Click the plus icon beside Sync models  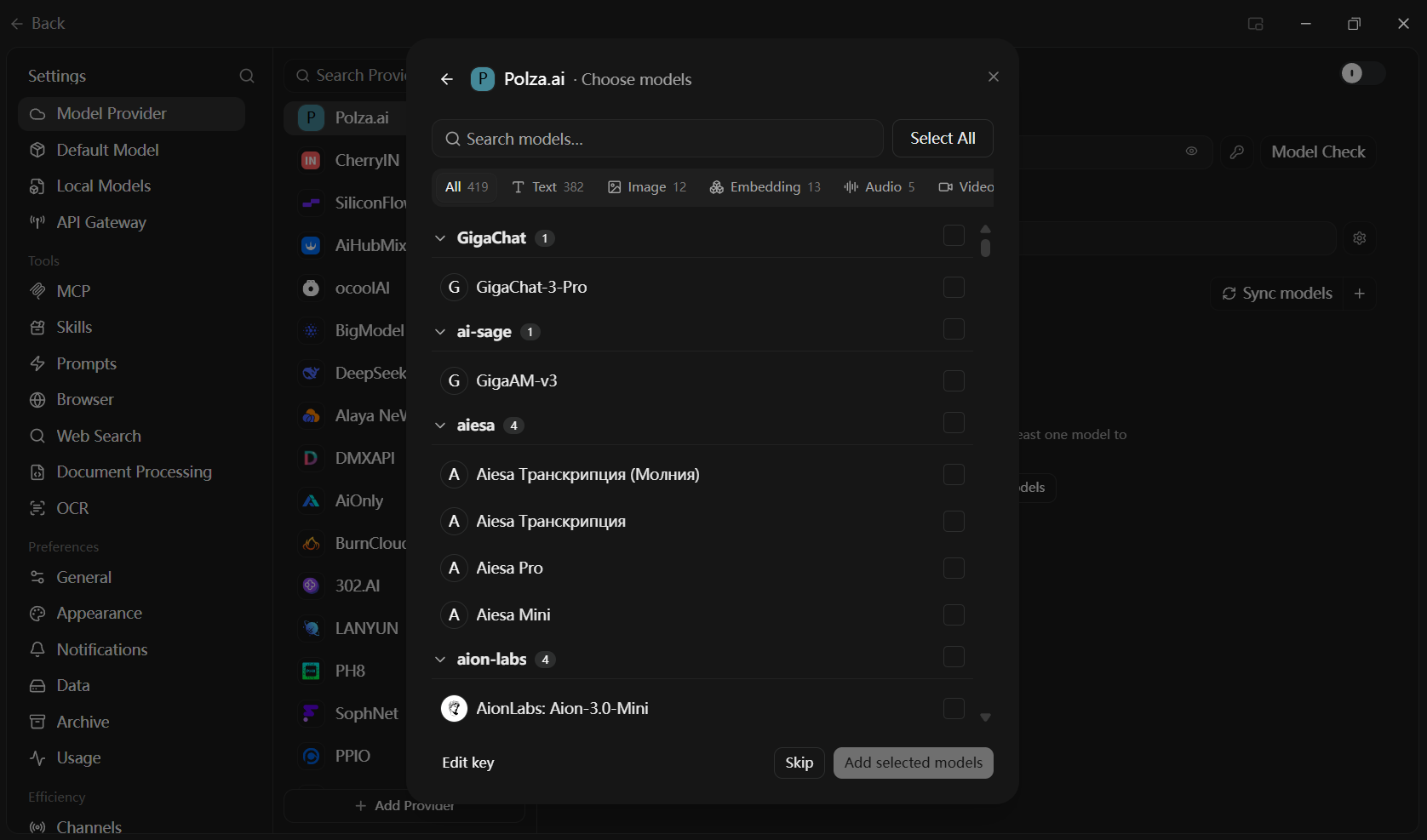(x=1360, y=294)
